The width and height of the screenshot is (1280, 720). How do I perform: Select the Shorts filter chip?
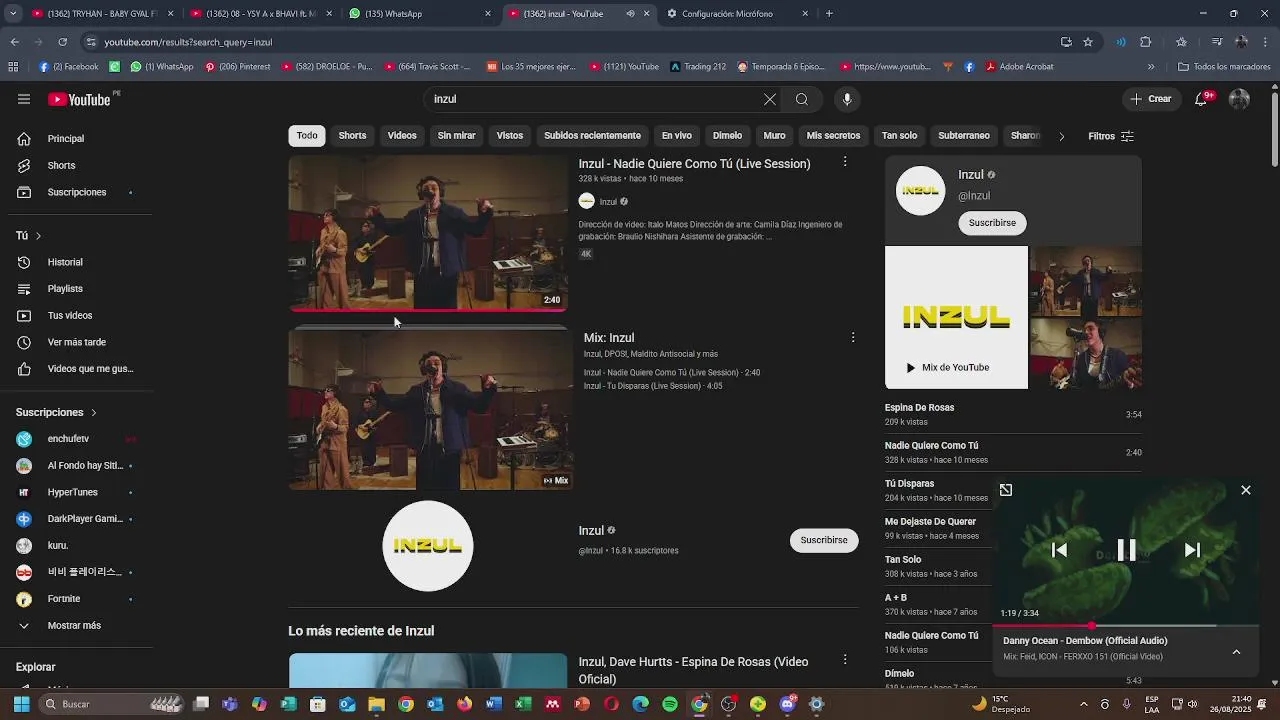(x=352, y=135)
